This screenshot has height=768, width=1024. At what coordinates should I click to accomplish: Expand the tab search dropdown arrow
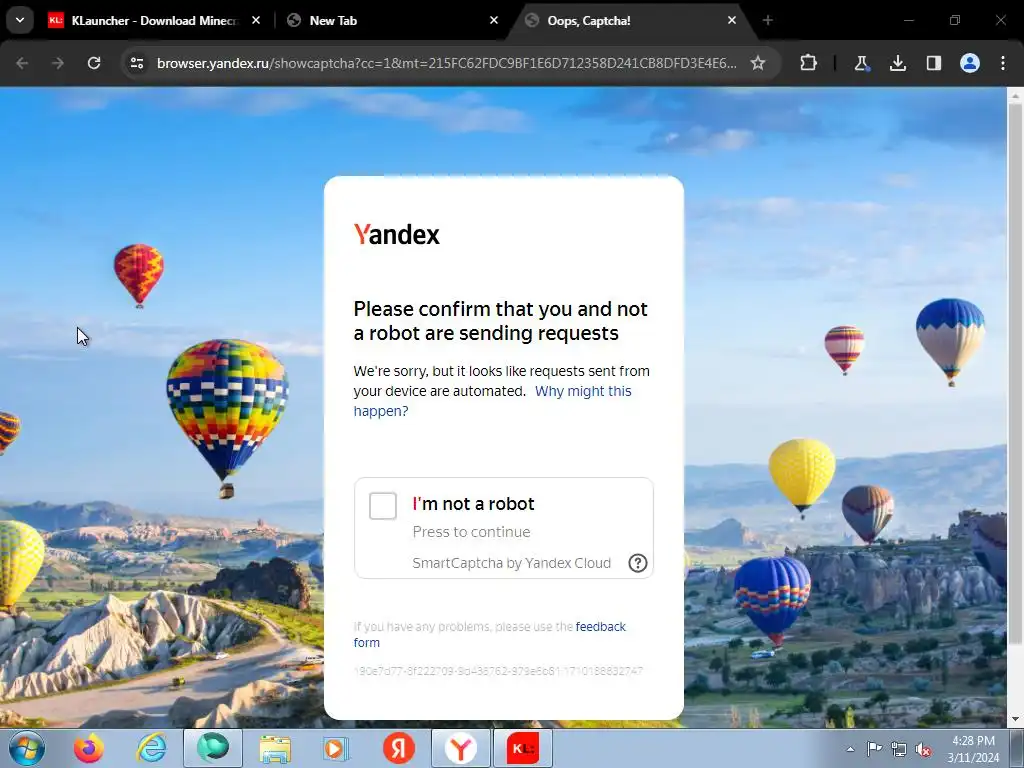pyautogui.click(x=20, y=20)
